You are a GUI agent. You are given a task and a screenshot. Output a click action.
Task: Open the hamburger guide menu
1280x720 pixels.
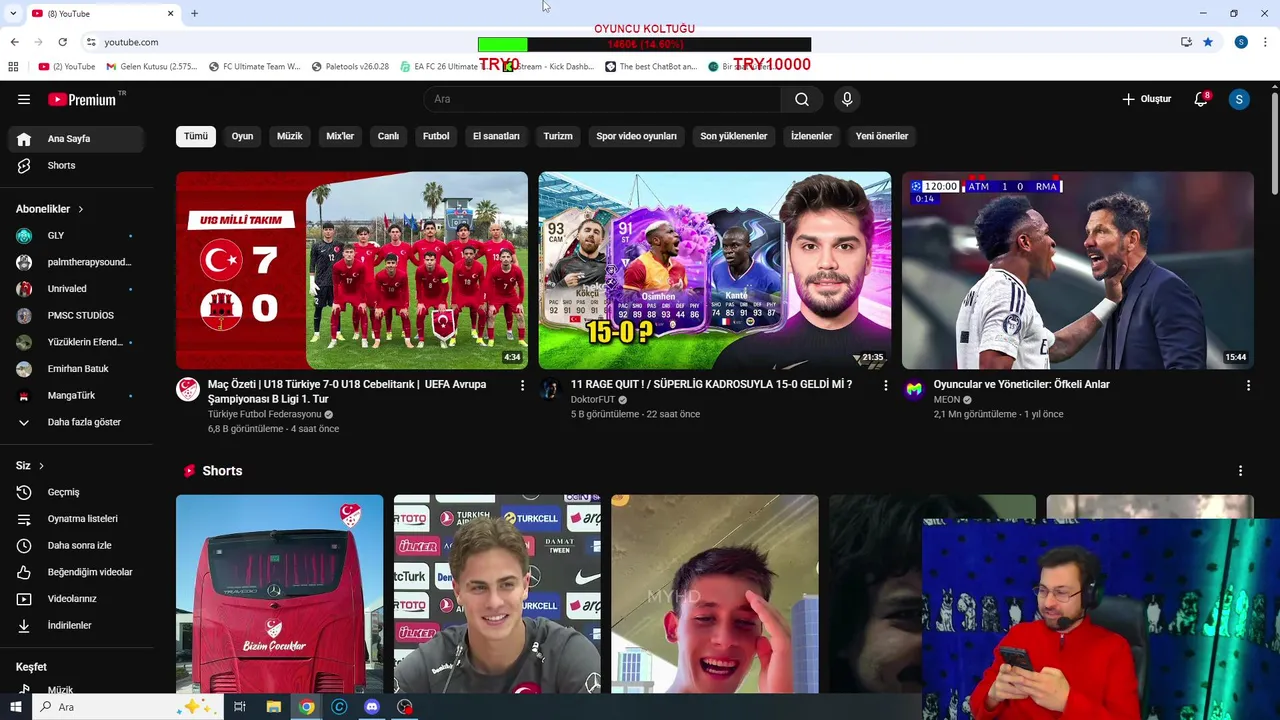point(24,99)
